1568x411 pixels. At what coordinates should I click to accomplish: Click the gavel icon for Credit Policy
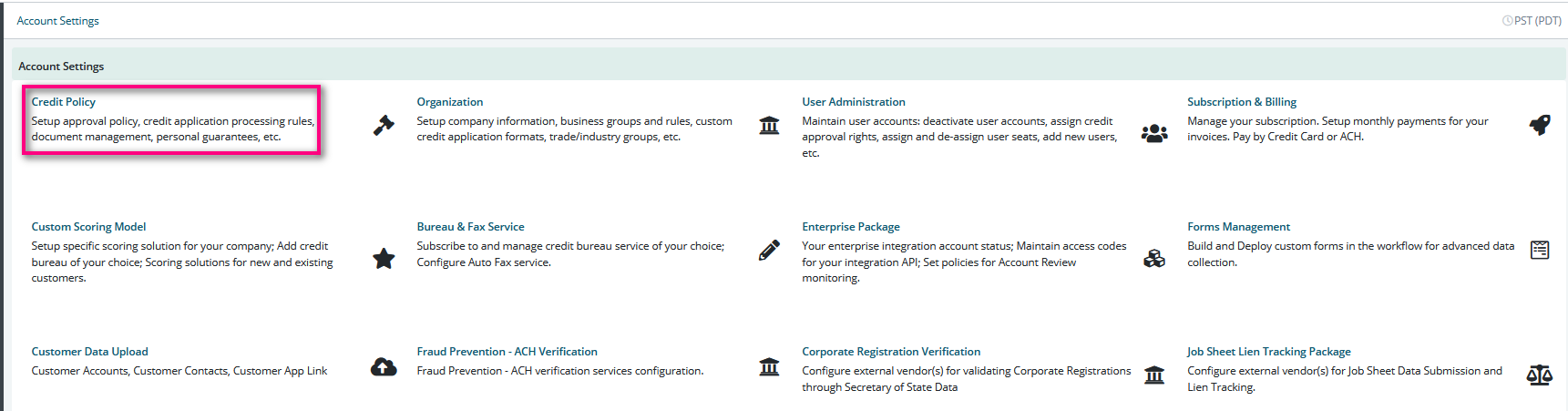coord(384,126)
